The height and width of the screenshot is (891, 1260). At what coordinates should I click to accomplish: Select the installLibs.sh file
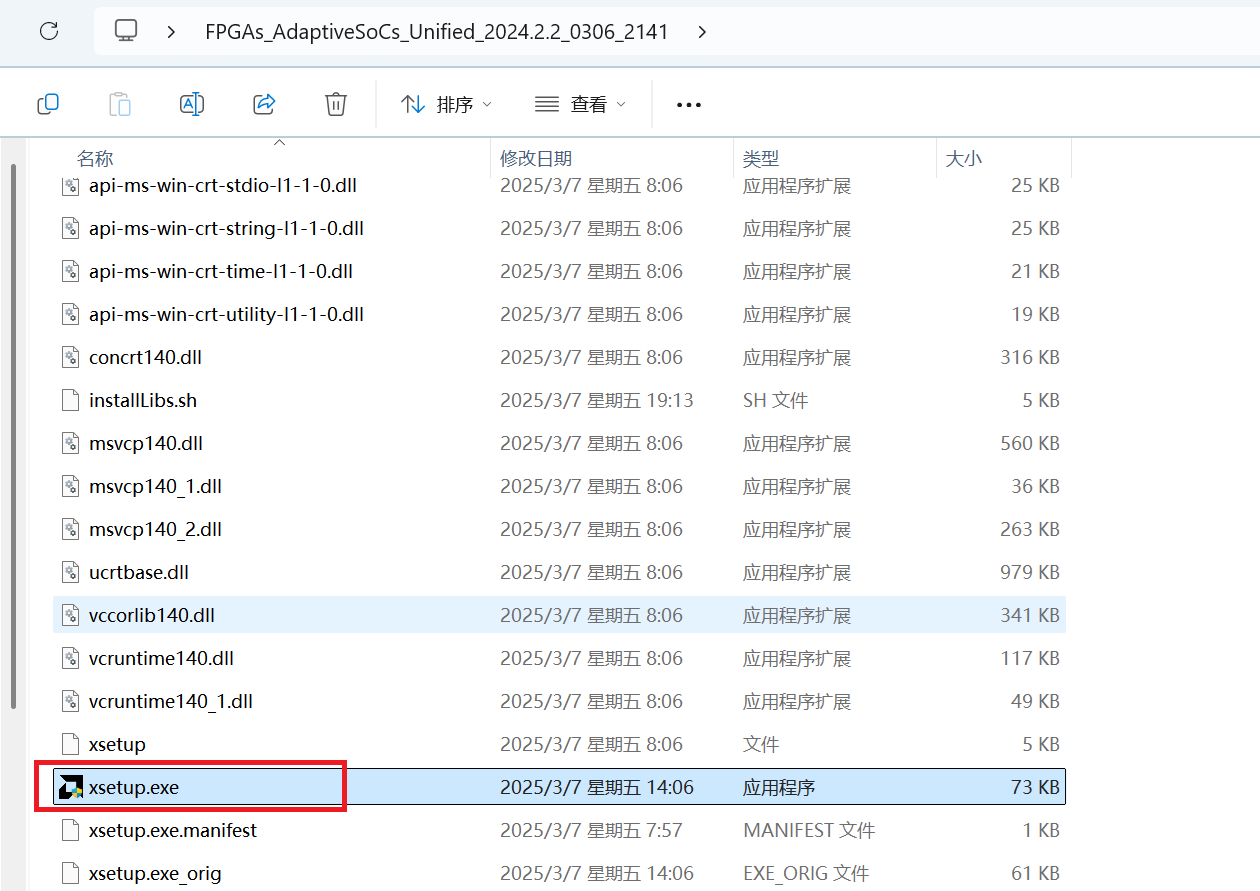[x=143, y=400]
